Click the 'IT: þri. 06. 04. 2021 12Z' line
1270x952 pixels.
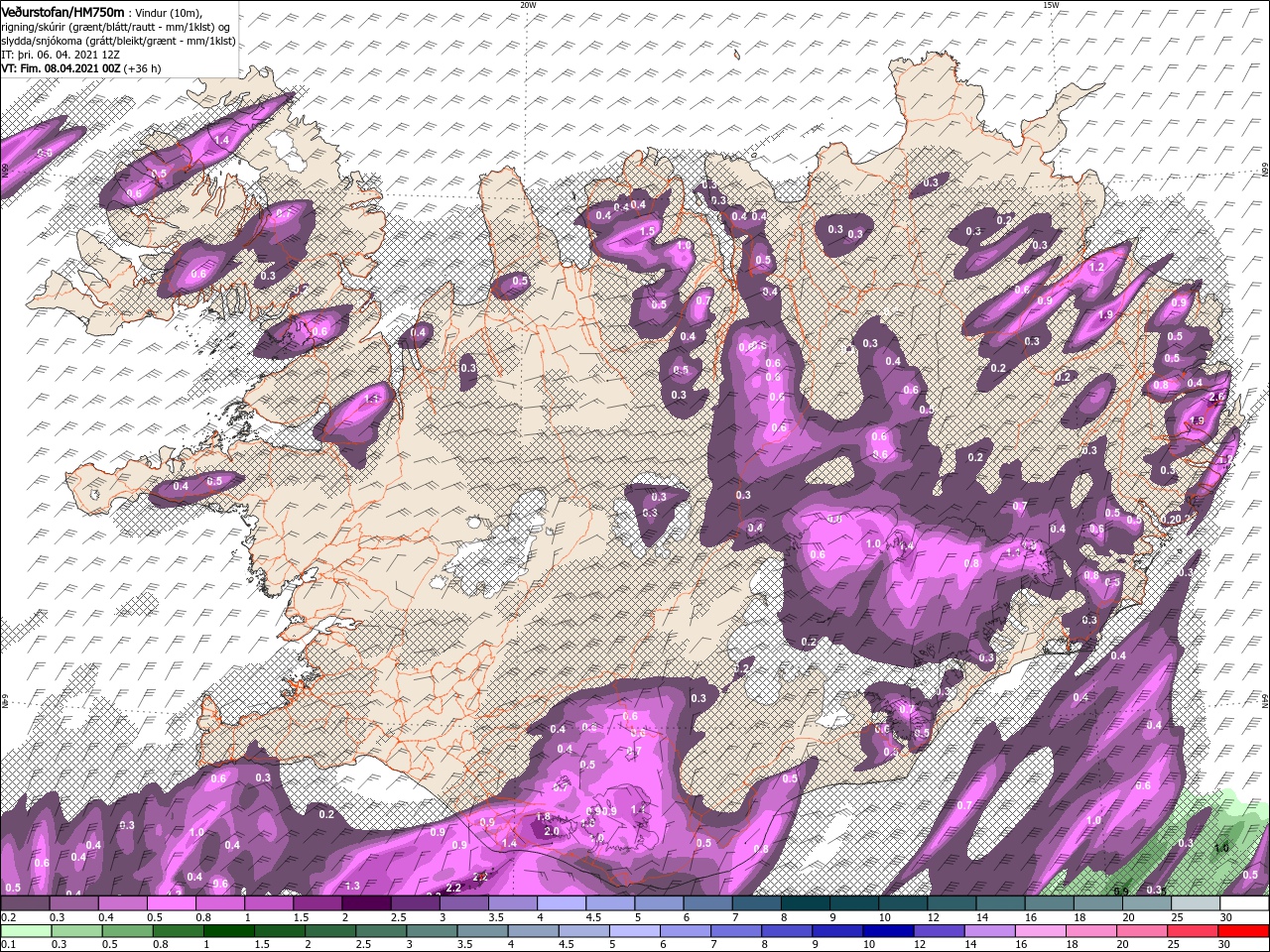coord(61,55)
